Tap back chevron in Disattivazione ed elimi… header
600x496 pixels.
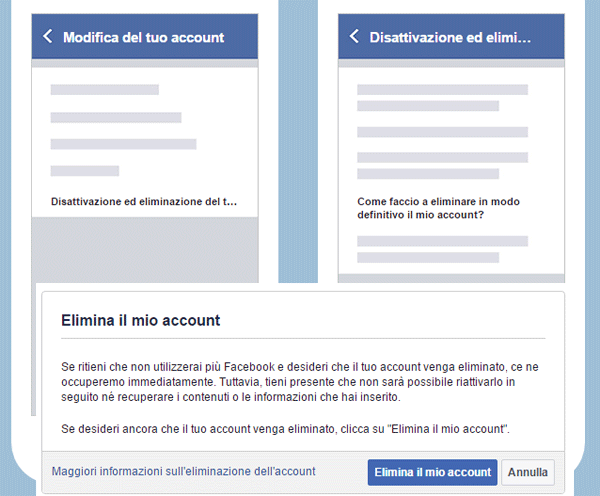[x=354, y=37]
